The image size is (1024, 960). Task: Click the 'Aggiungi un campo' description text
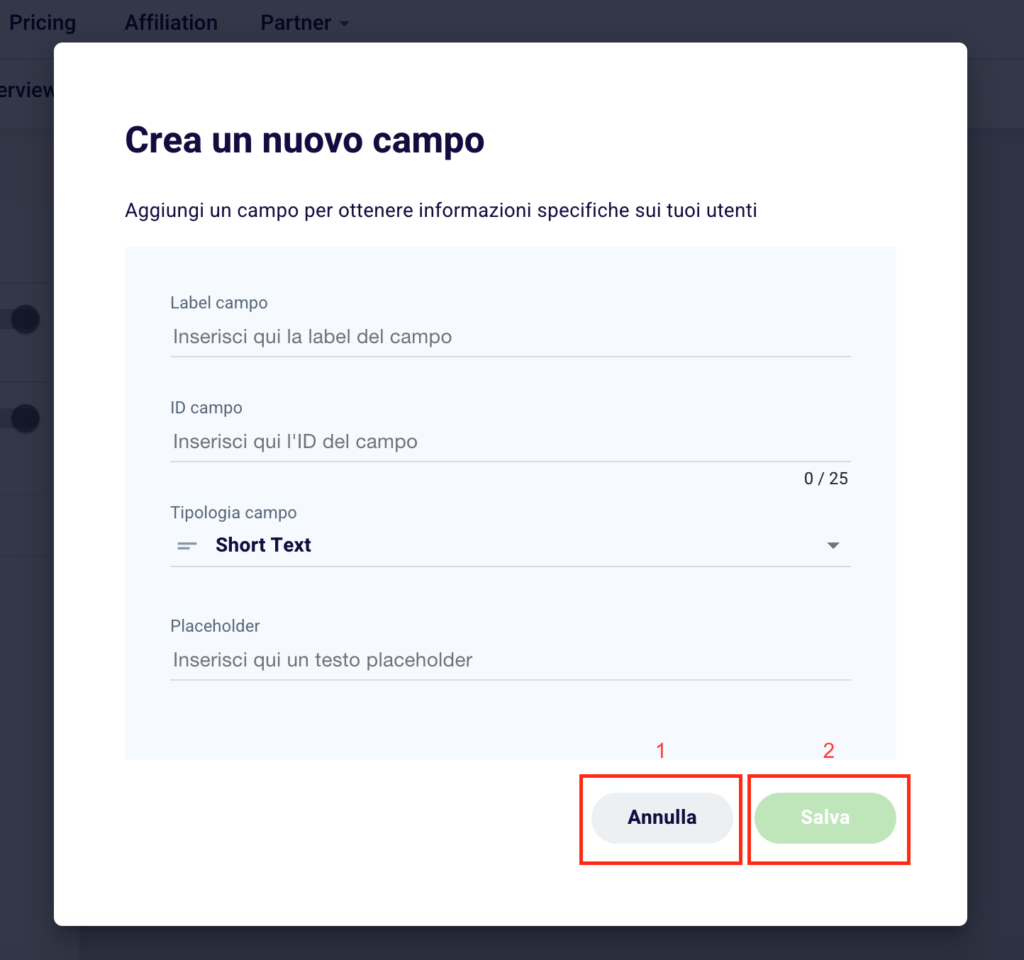click(x=441, y=211)
